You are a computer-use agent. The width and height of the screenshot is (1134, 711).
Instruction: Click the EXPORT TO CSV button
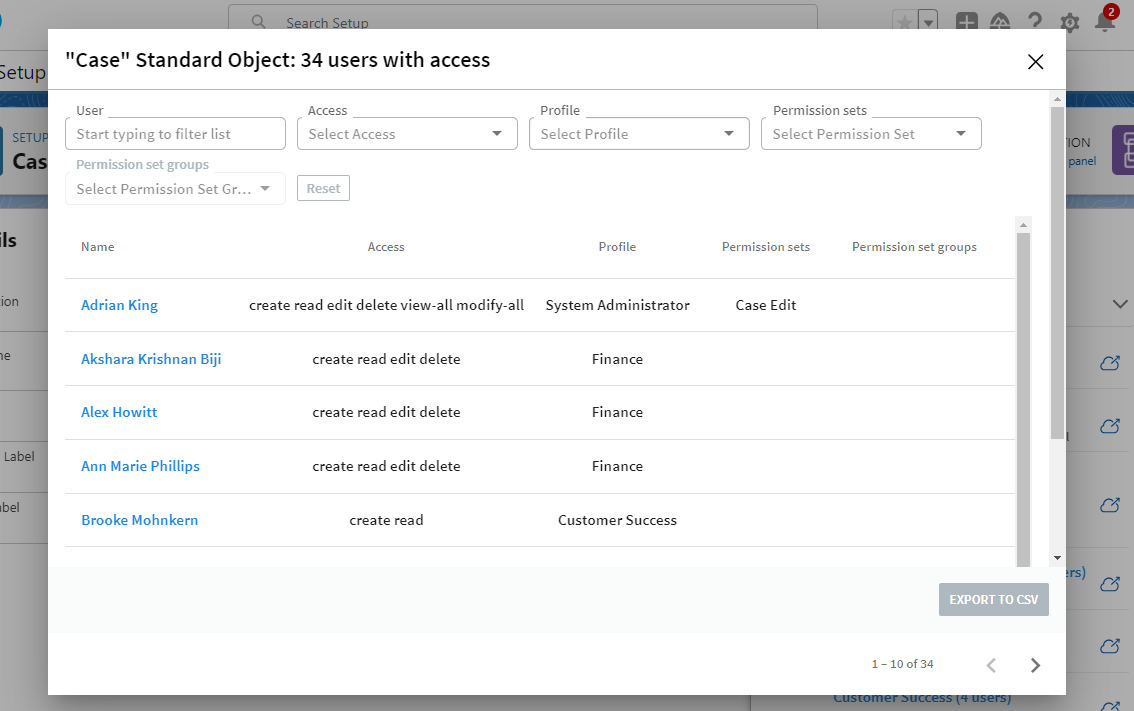993,599
